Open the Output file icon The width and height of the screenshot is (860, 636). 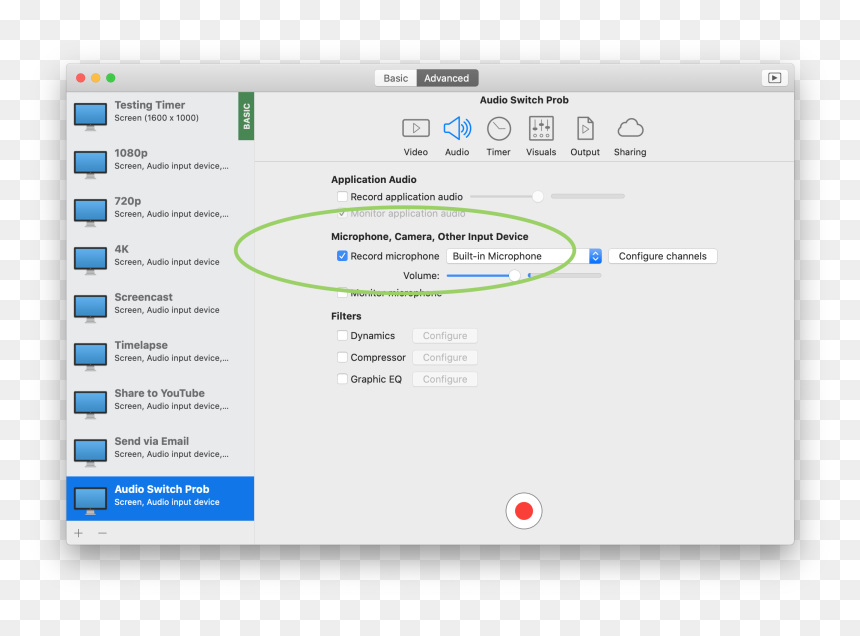point(585,128)
